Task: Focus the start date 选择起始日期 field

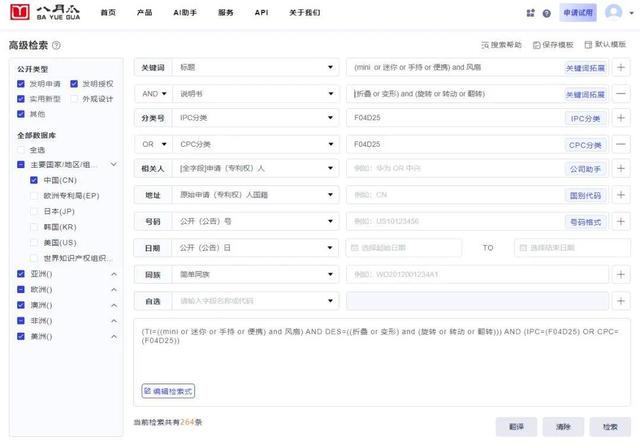Action: tap(404, 248)
